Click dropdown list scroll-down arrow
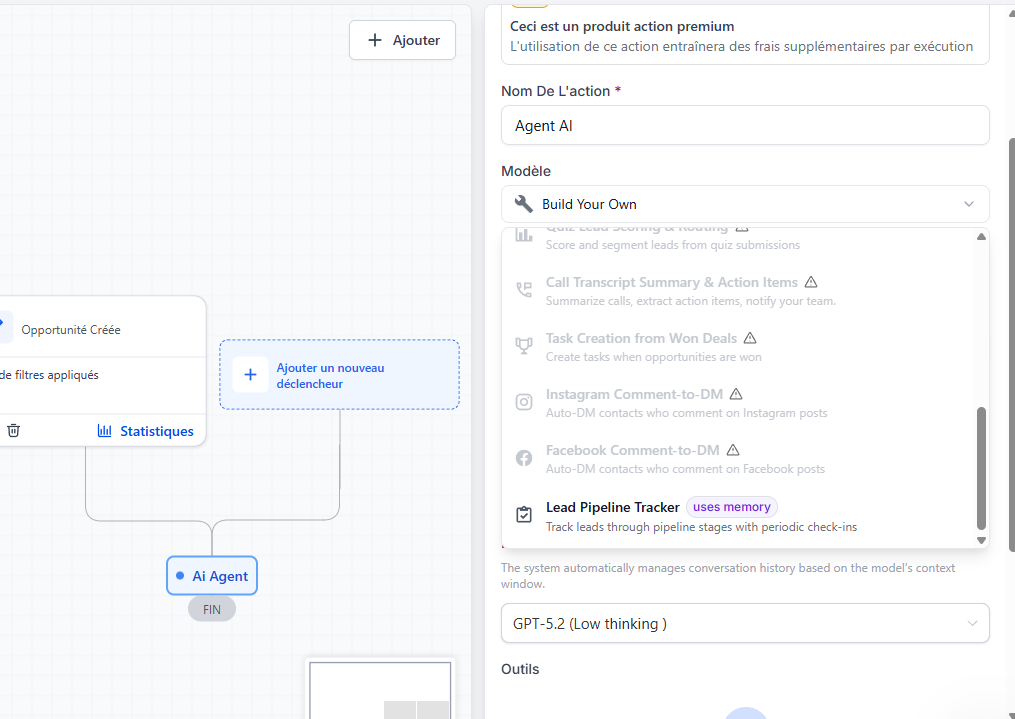 coord(981,540)
